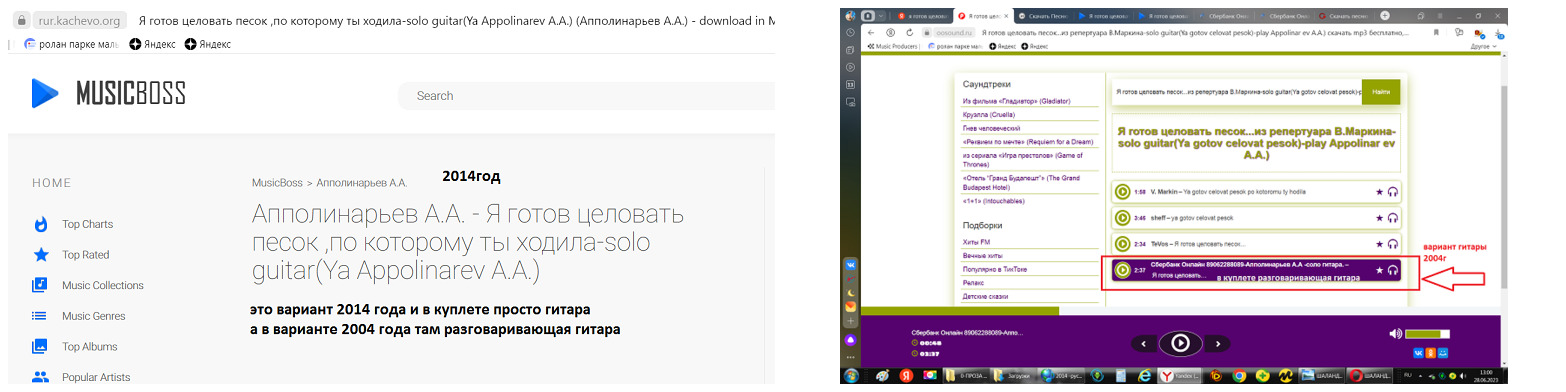The image size is (1566, 392).
Task: Favorite the sheff track with the star
Action: click(x=1380, y=217)
